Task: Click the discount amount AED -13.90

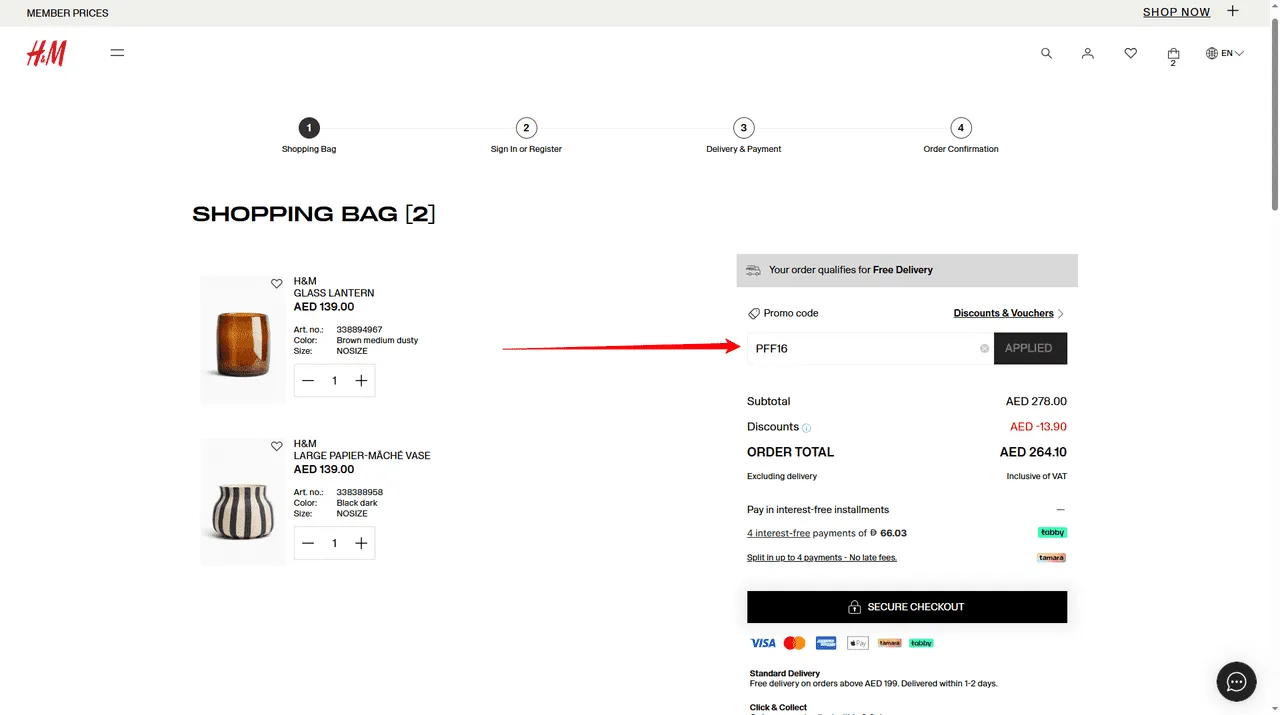Action: pos(1038,427)
